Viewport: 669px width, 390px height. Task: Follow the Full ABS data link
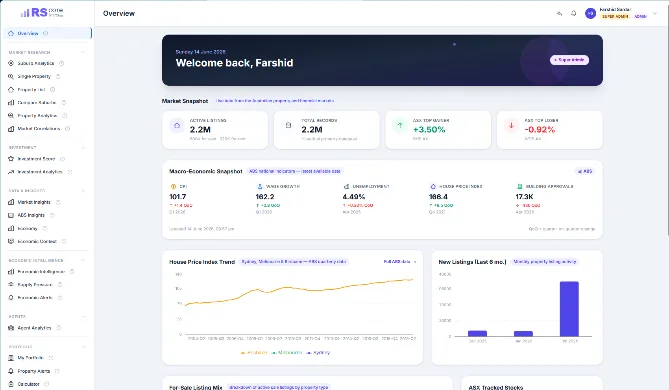point(399,262)
